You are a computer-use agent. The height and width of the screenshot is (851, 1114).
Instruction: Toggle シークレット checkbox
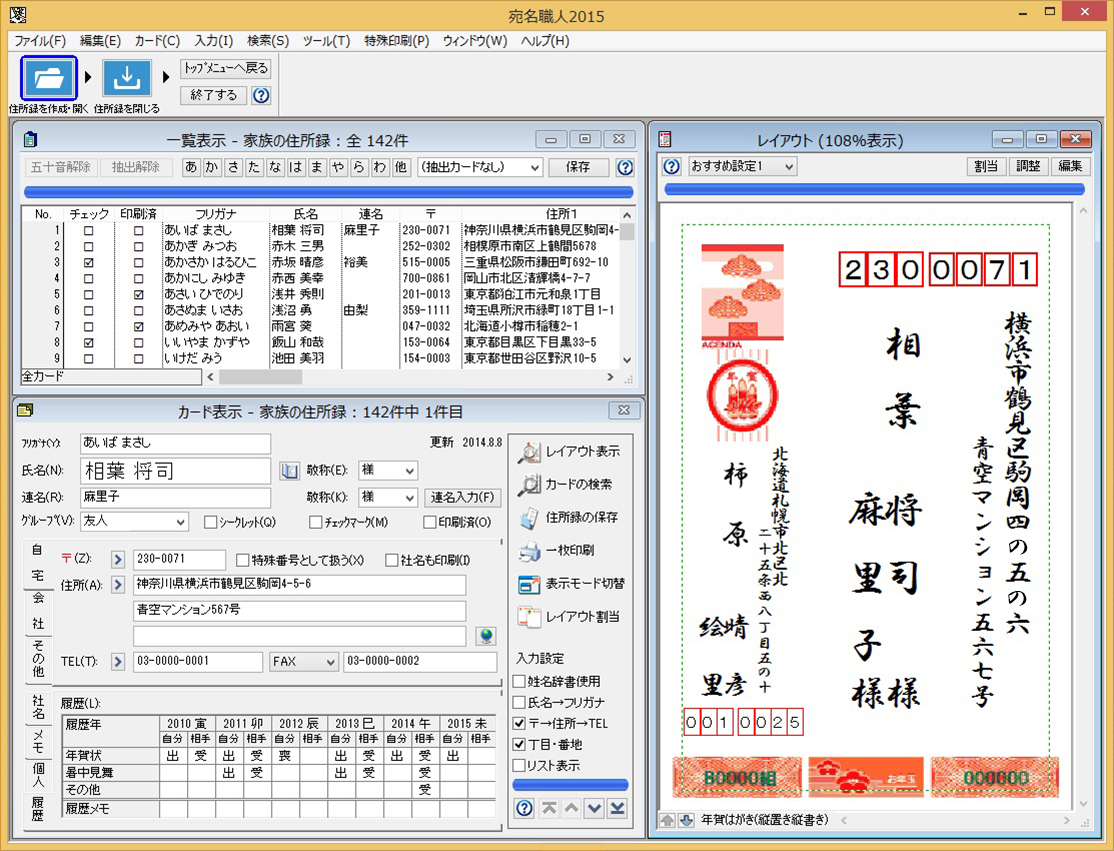coord(210,522)
